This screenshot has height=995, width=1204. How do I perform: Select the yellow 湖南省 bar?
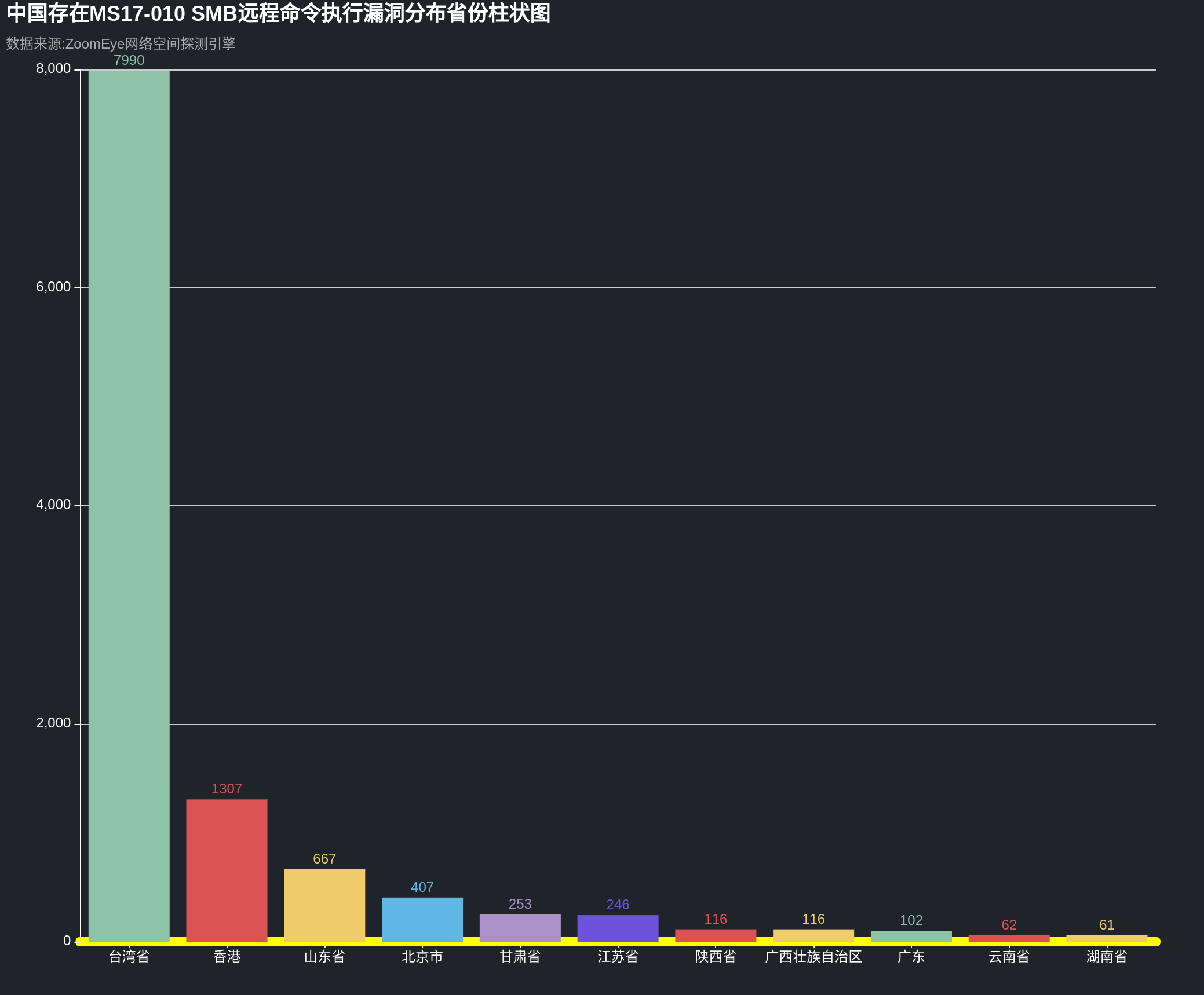(x=1107, y=938)
